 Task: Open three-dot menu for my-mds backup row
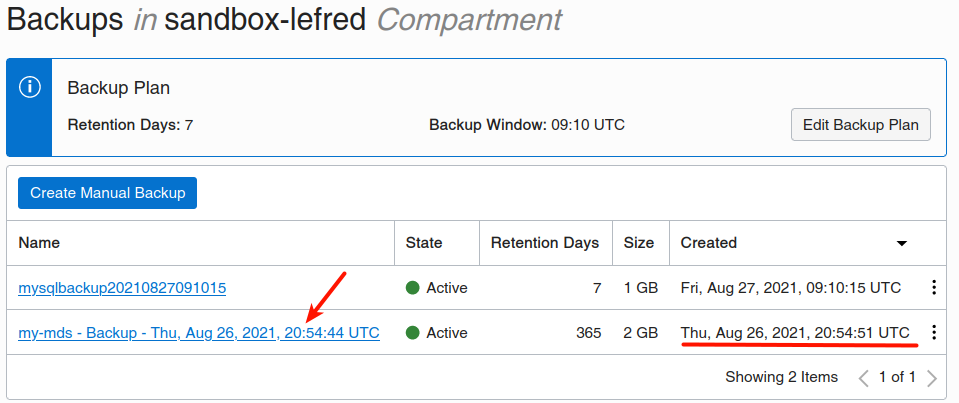point(933,333)
